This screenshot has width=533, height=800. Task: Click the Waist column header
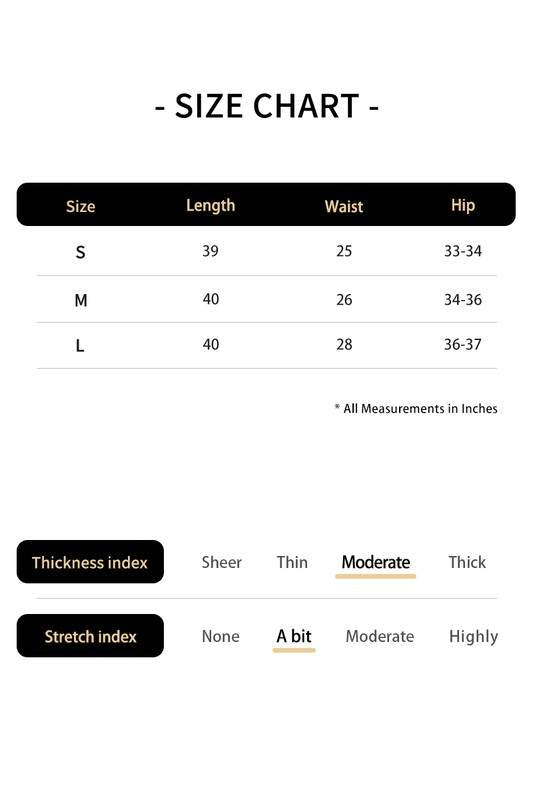344,206
